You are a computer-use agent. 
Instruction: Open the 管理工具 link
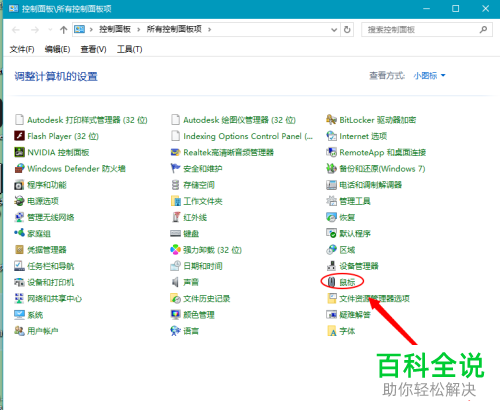click(x=355, y=201)
